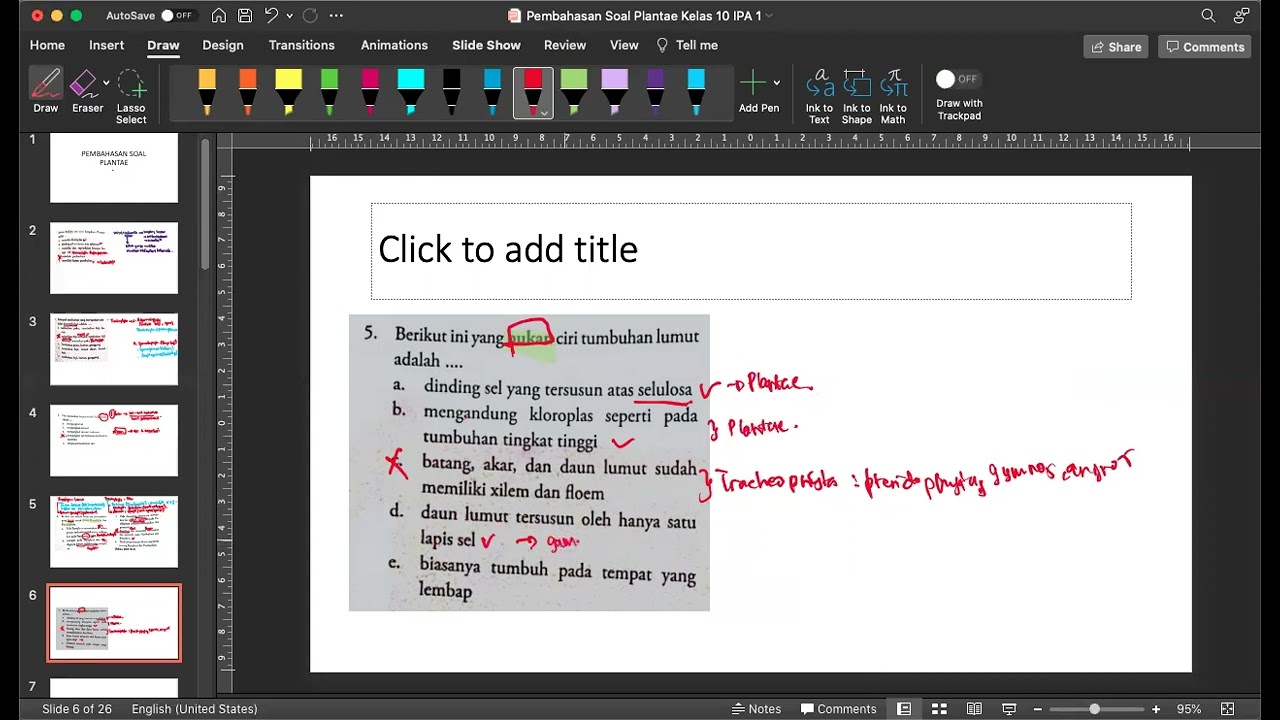Open the View tab
Image resolution: width=1280 pixels, height=720 pixels.
[624, 45]
